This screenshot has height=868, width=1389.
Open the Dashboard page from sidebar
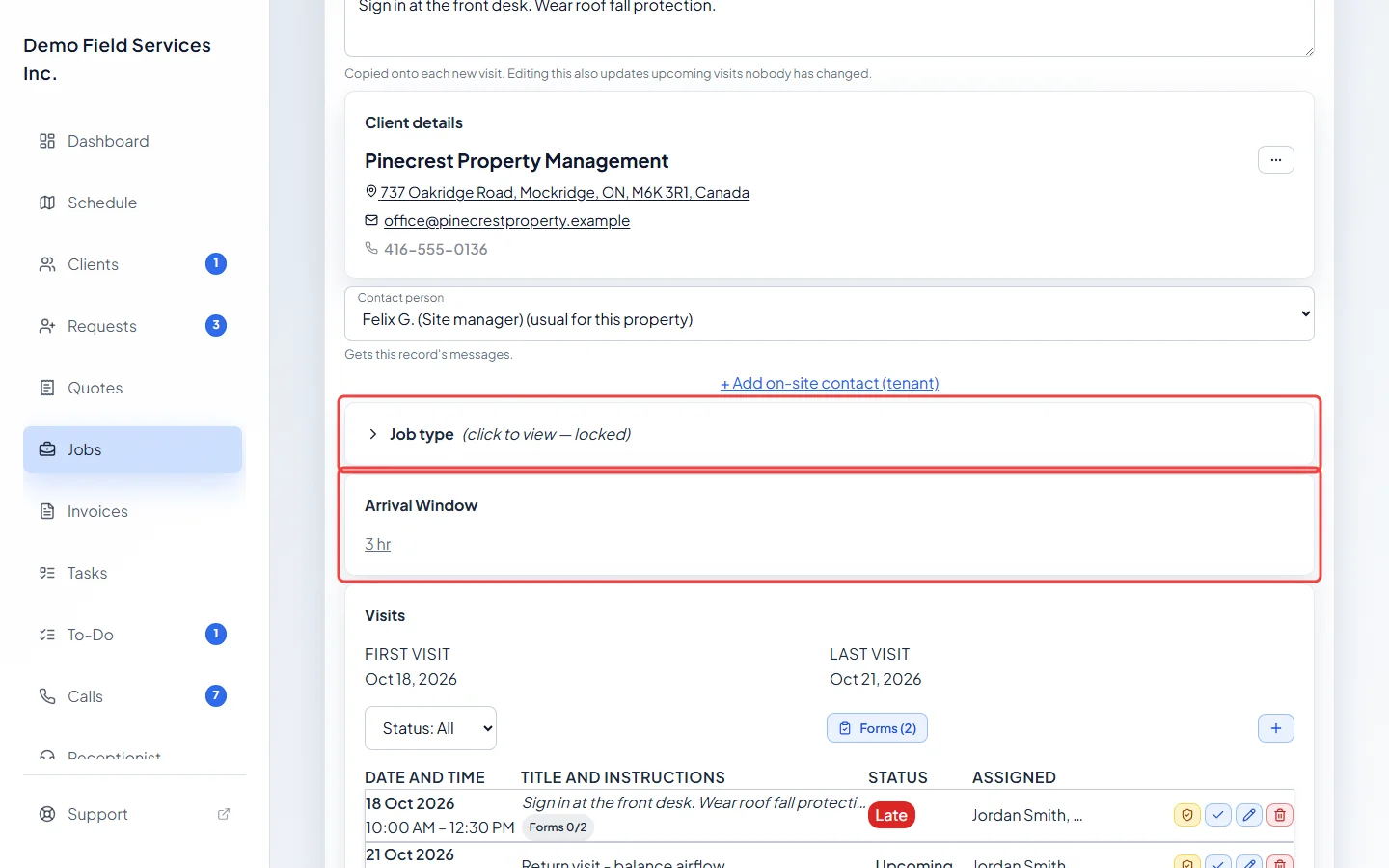point(132,141)
